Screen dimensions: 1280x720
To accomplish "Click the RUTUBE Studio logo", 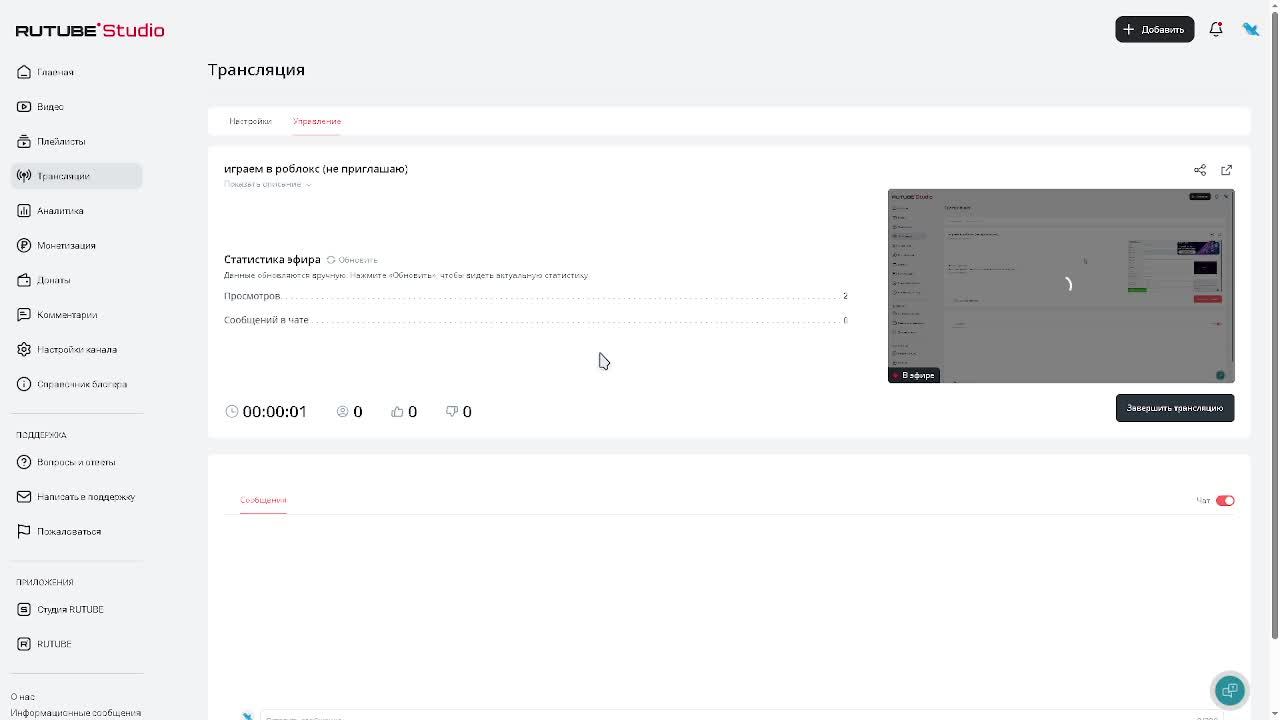I will click(90, 30).
